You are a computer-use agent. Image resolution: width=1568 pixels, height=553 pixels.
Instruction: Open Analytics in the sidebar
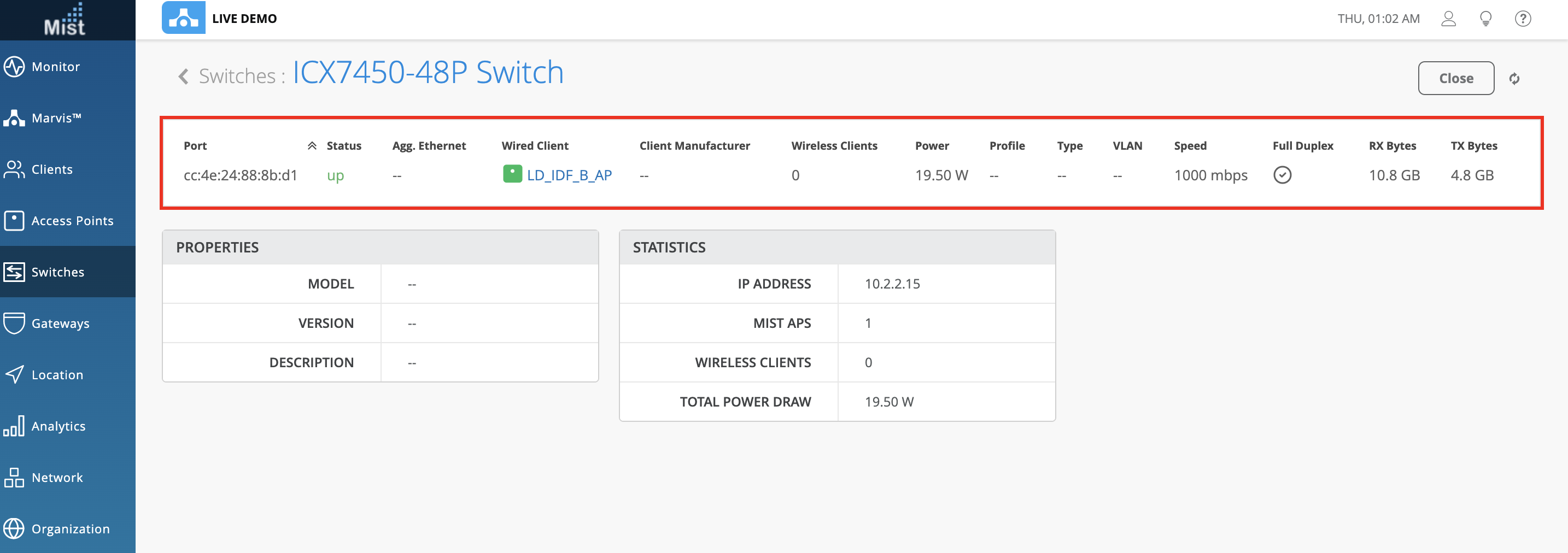(58, 426)
